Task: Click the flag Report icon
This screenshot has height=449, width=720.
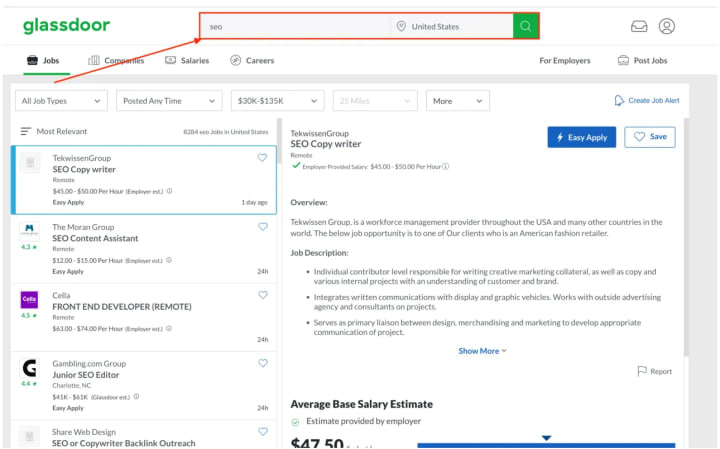Action: pyautogui.click(x=642, y=371)
